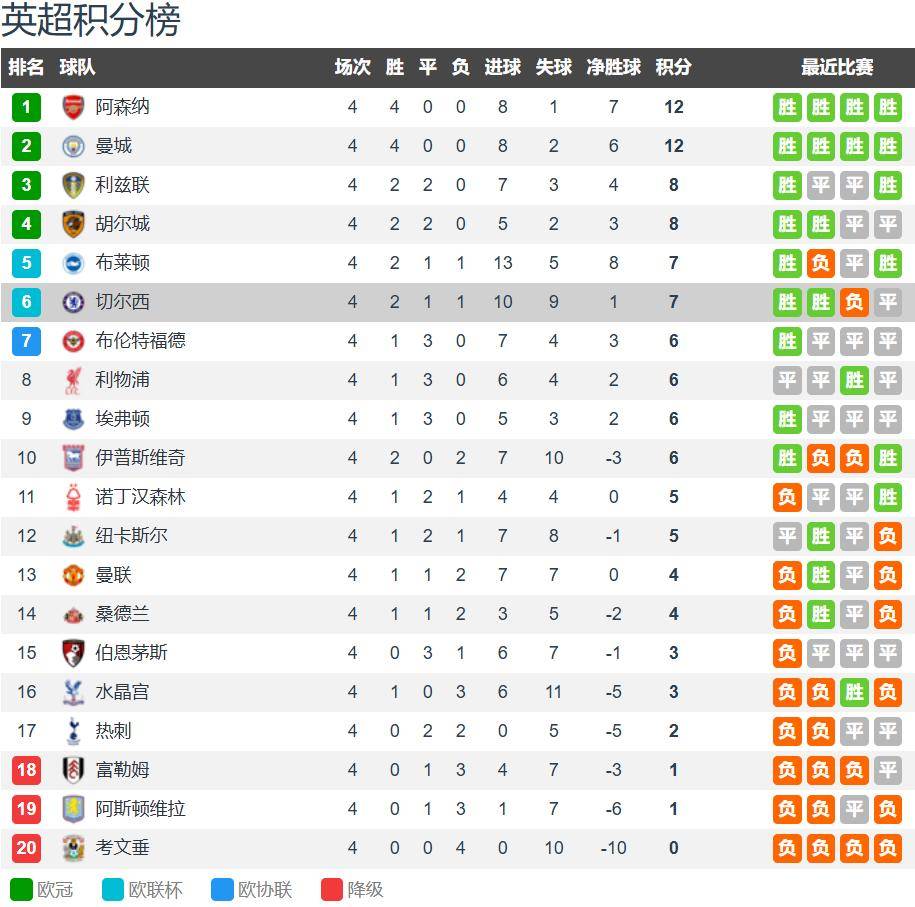Viewport: 915px width, 907px height.
Task: Open the 诺丁汉森林 team link
Action: tap(141, 497)
